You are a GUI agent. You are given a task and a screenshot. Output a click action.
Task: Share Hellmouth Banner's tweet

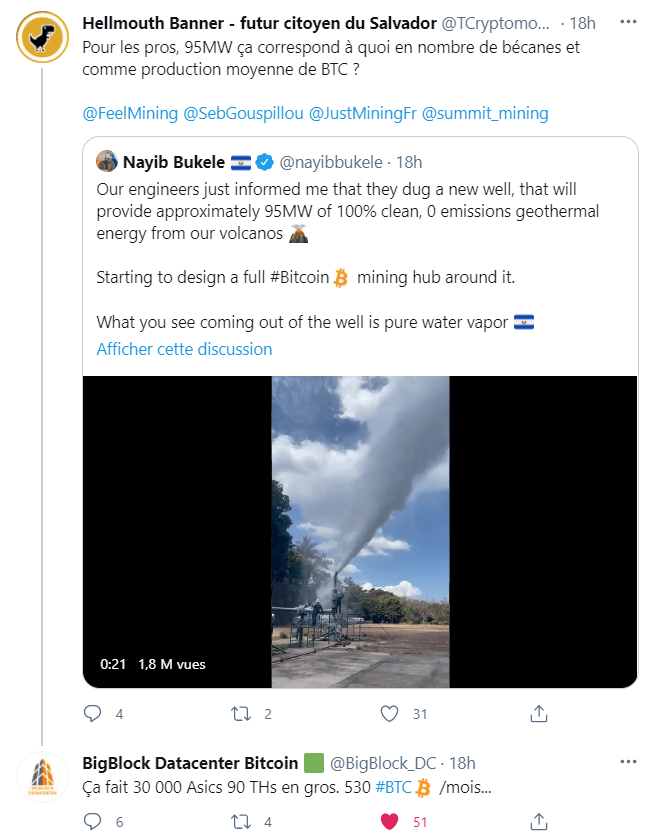point(538,714)
